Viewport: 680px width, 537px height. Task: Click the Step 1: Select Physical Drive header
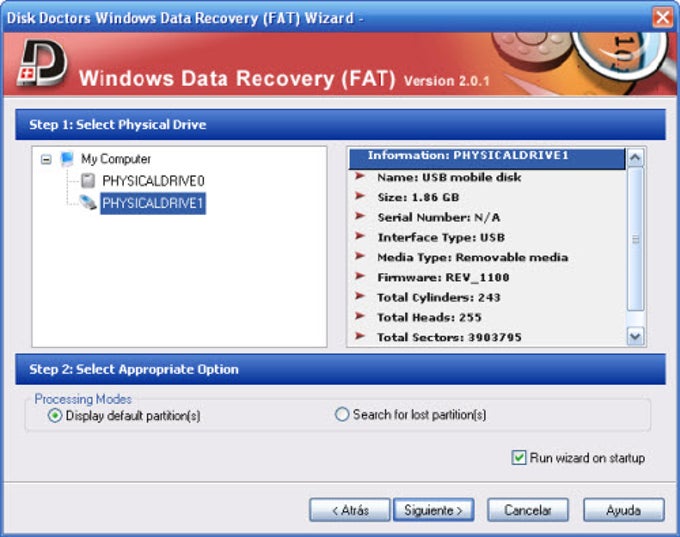click(x=340, y=124)
